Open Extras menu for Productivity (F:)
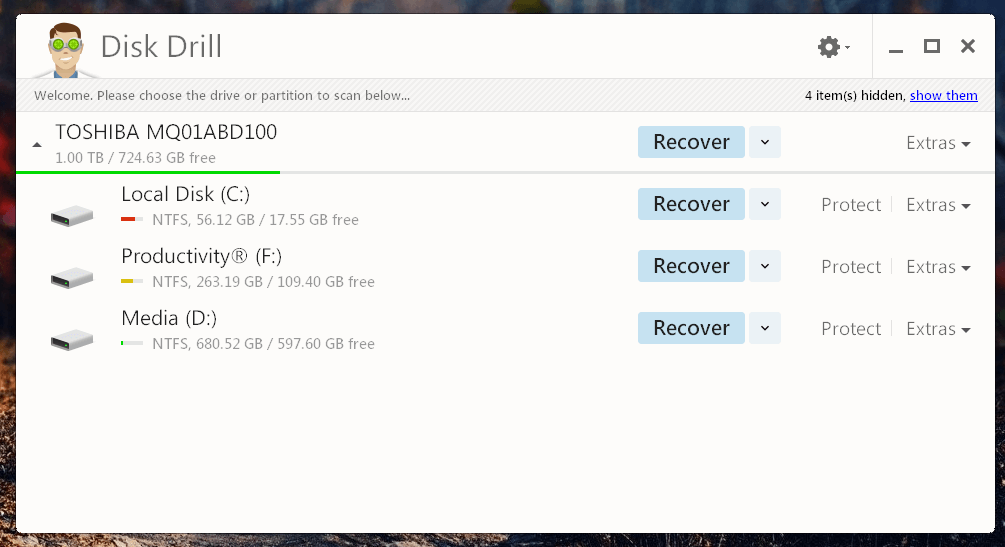The width and height of the screenshot is (1005, 547). [x=938, y=267]
